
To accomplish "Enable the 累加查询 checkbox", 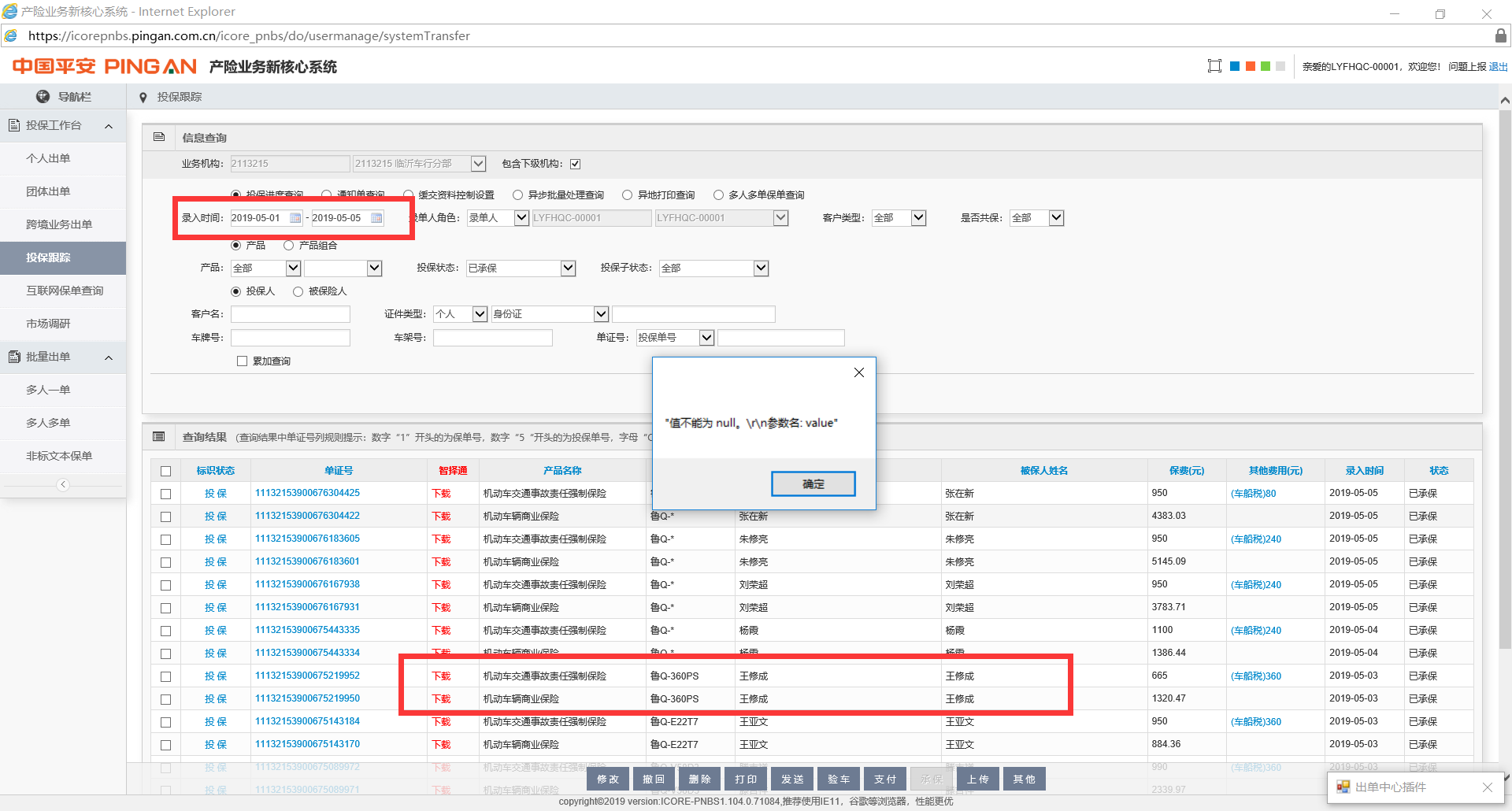I will click(x=242, y=361).
